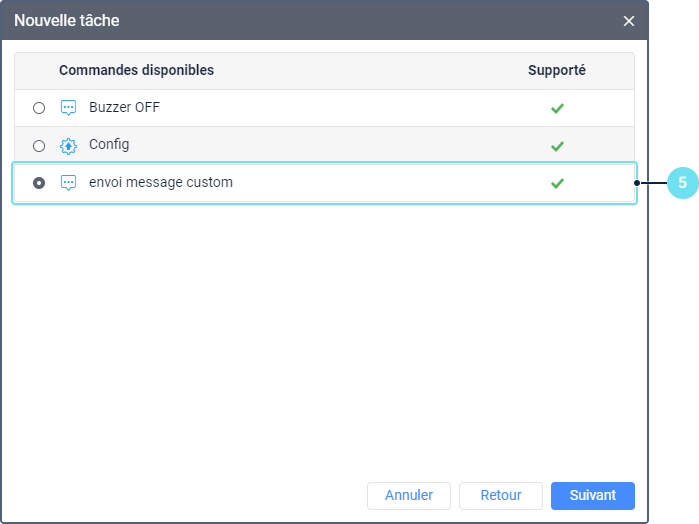Click the Buzzer OFF command label

[x=124, y=108]
